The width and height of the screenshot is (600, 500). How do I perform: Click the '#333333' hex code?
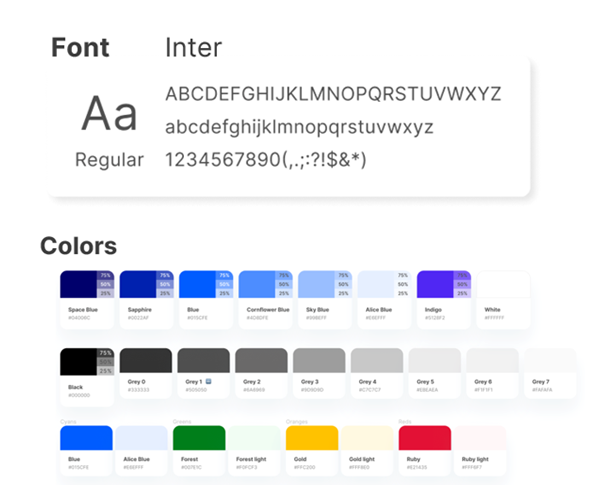tap(139, 390)
